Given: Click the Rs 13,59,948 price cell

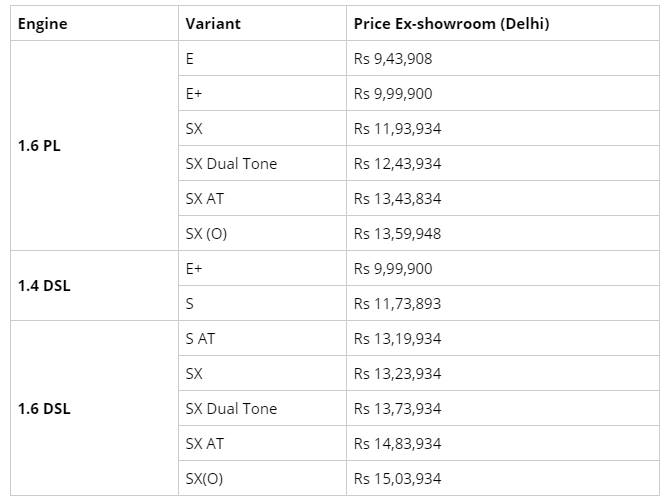Looking at the screenshot, I should click(397, 233).
